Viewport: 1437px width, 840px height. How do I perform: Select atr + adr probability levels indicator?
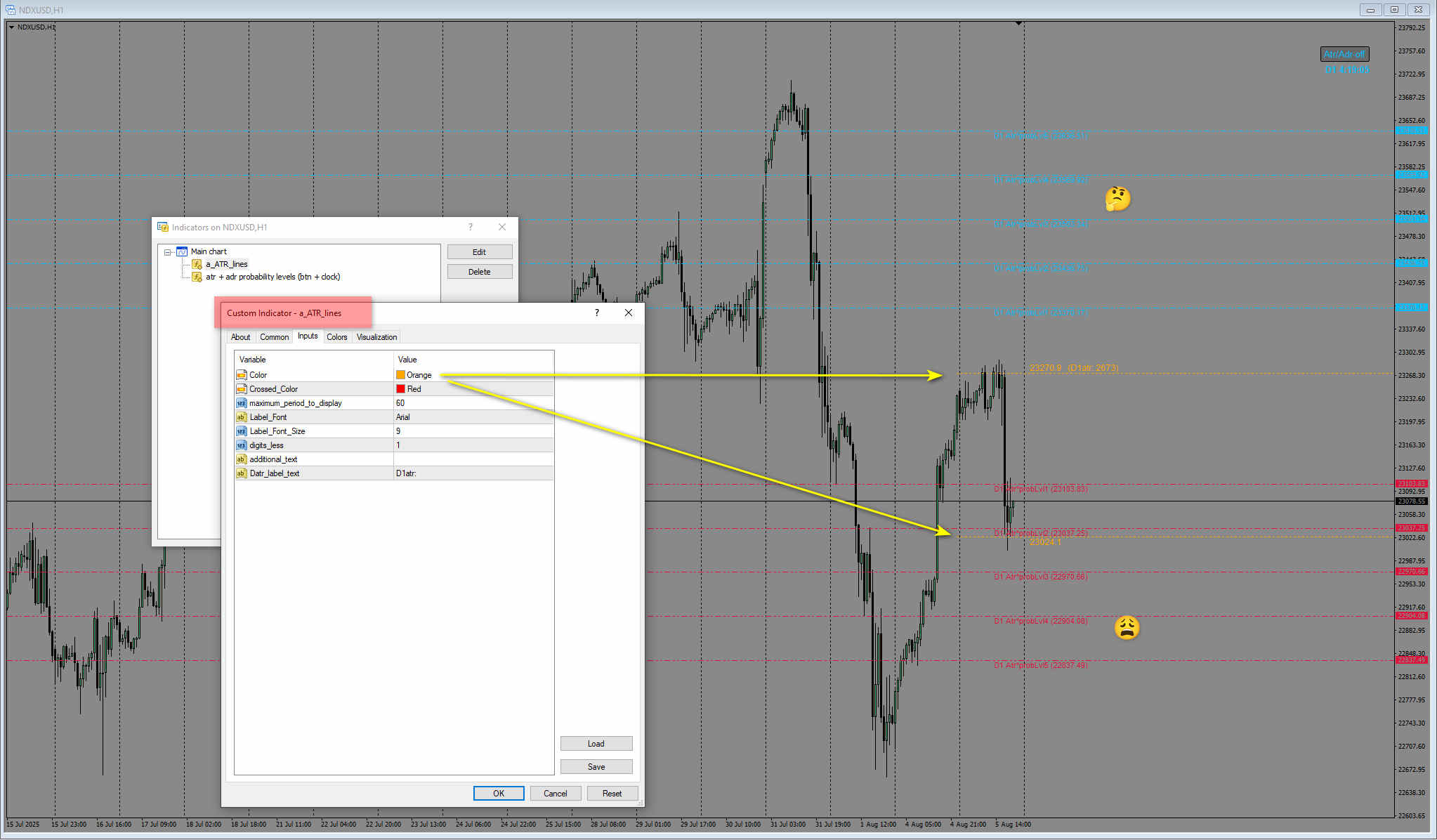click(273, 277)
